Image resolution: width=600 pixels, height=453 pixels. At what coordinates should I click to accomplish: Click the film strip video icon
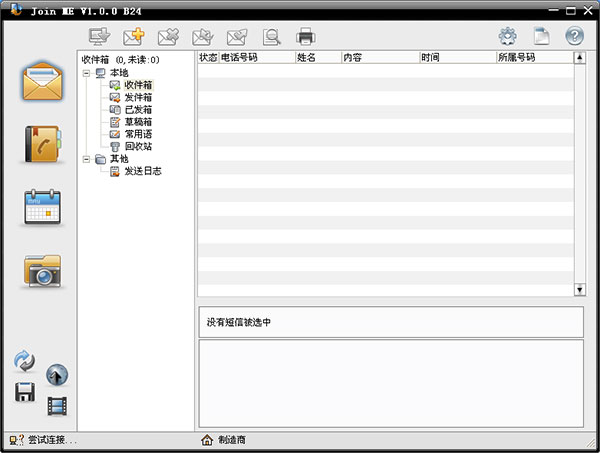click(57, 406)
